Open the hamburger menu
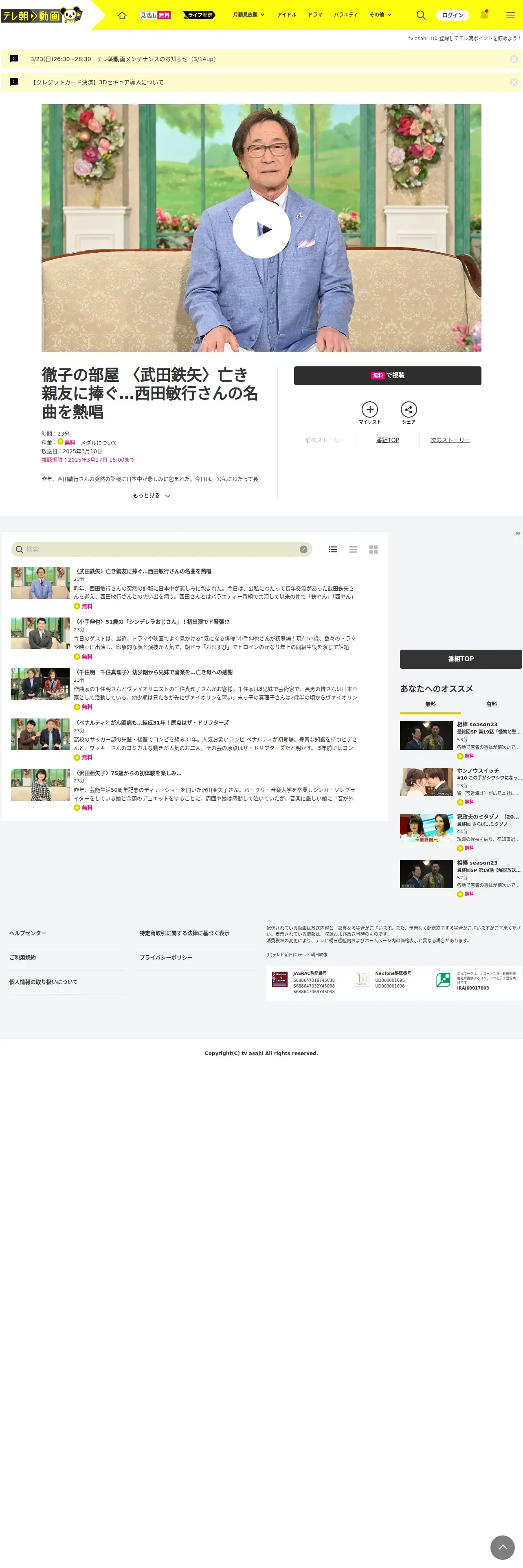This screenshot has width=523, height=1568. 510,15
